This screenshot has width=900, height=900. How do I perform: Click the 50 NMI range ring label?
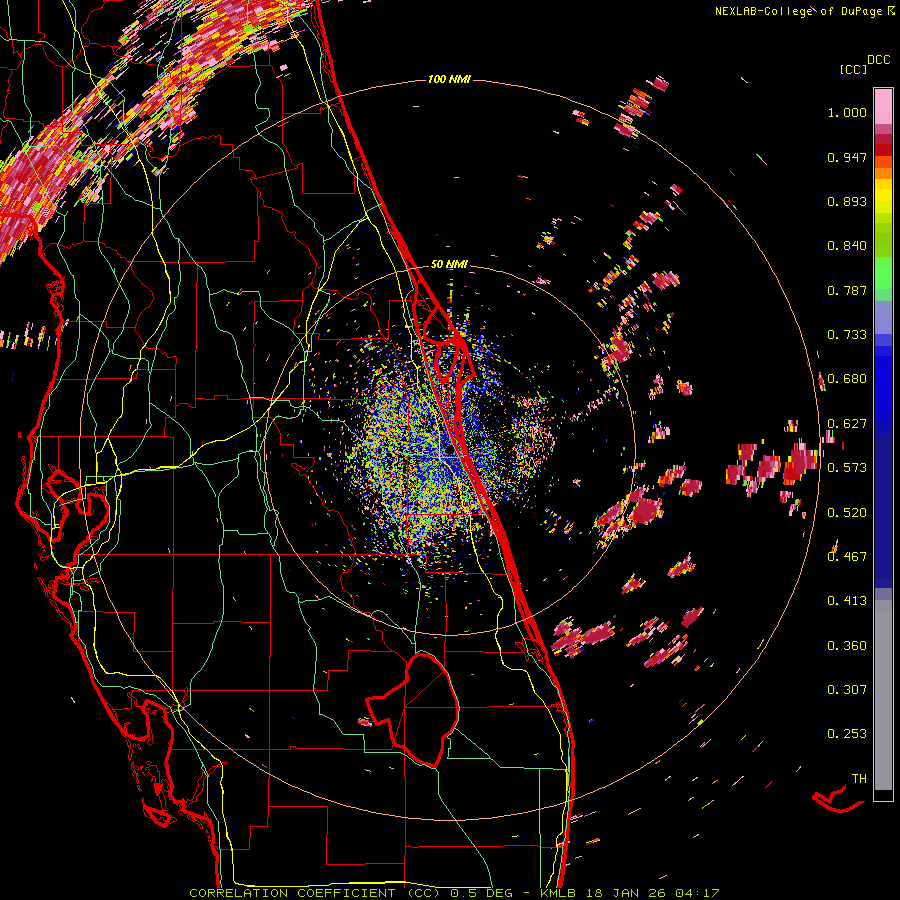(449, 264)
